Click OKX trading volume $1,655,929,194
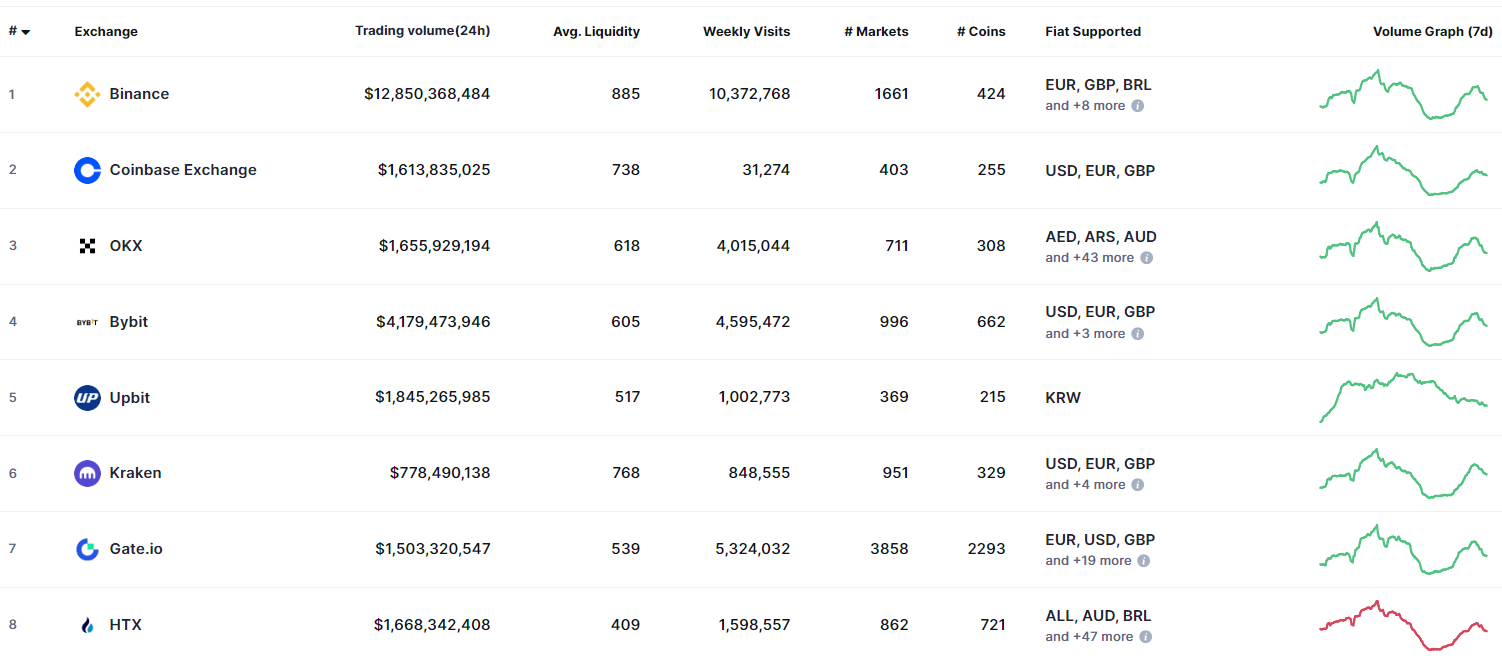The height and width of the screenshot is (662, 1502). tap(435, 246)
